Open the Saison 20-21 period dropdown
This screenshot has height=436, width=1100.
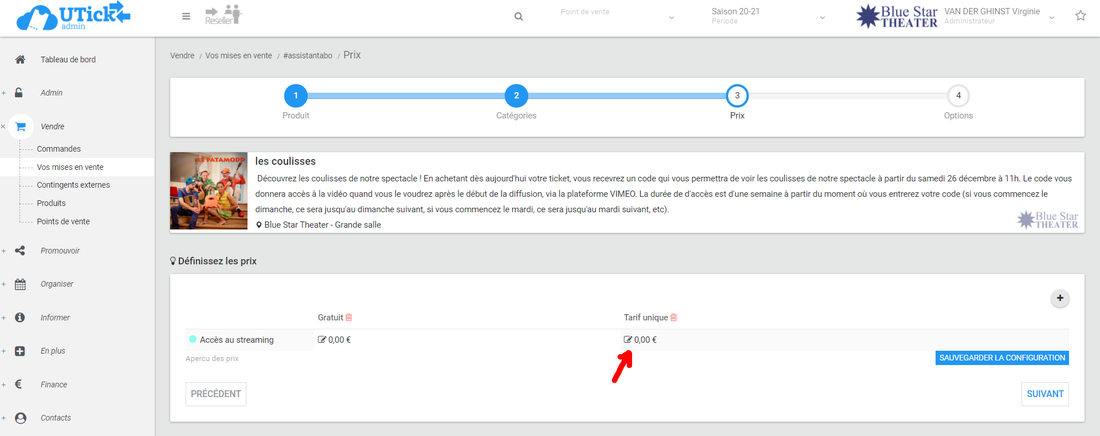pos(768,17)
